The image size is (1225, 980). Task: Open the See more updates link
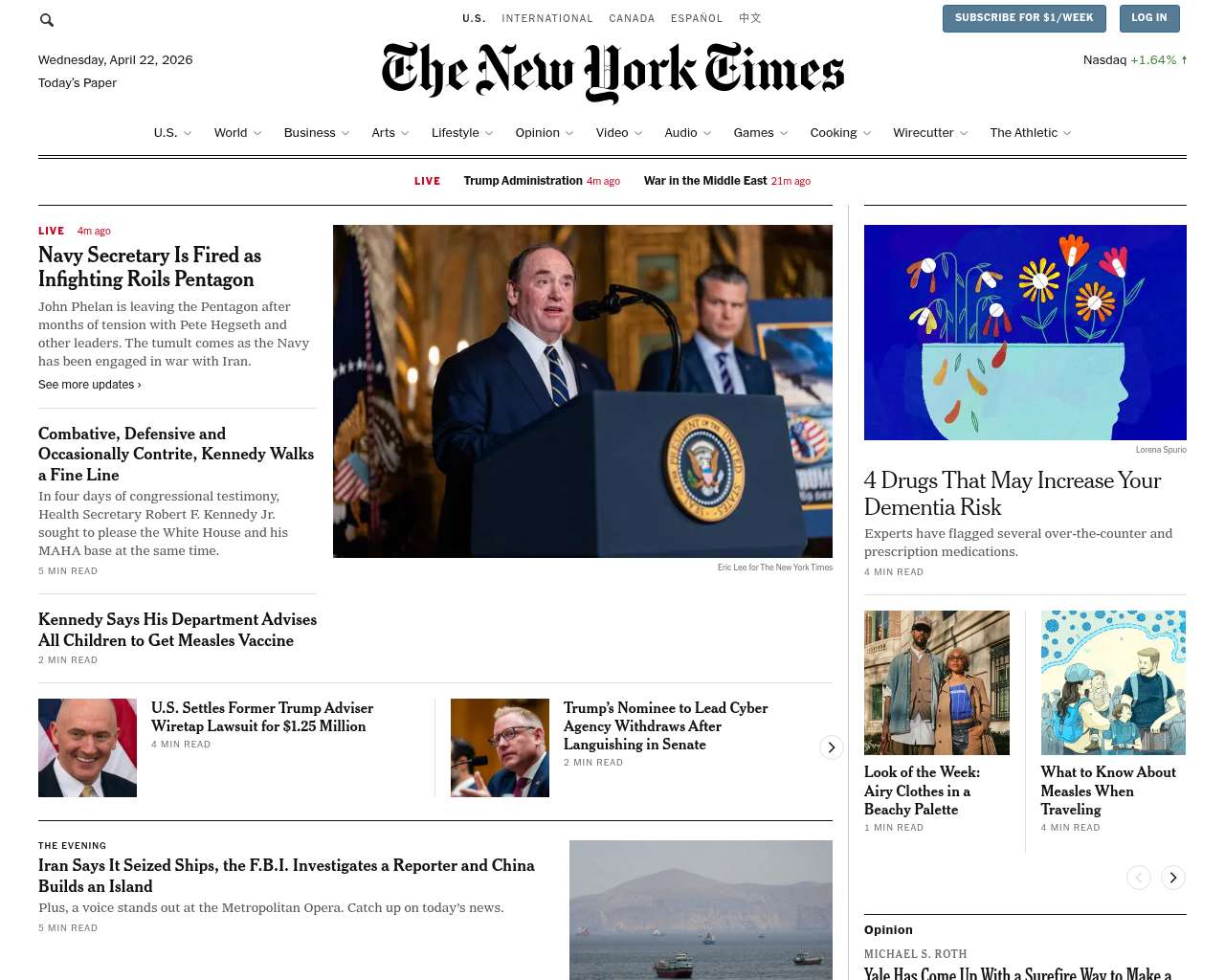pos(90,385)
